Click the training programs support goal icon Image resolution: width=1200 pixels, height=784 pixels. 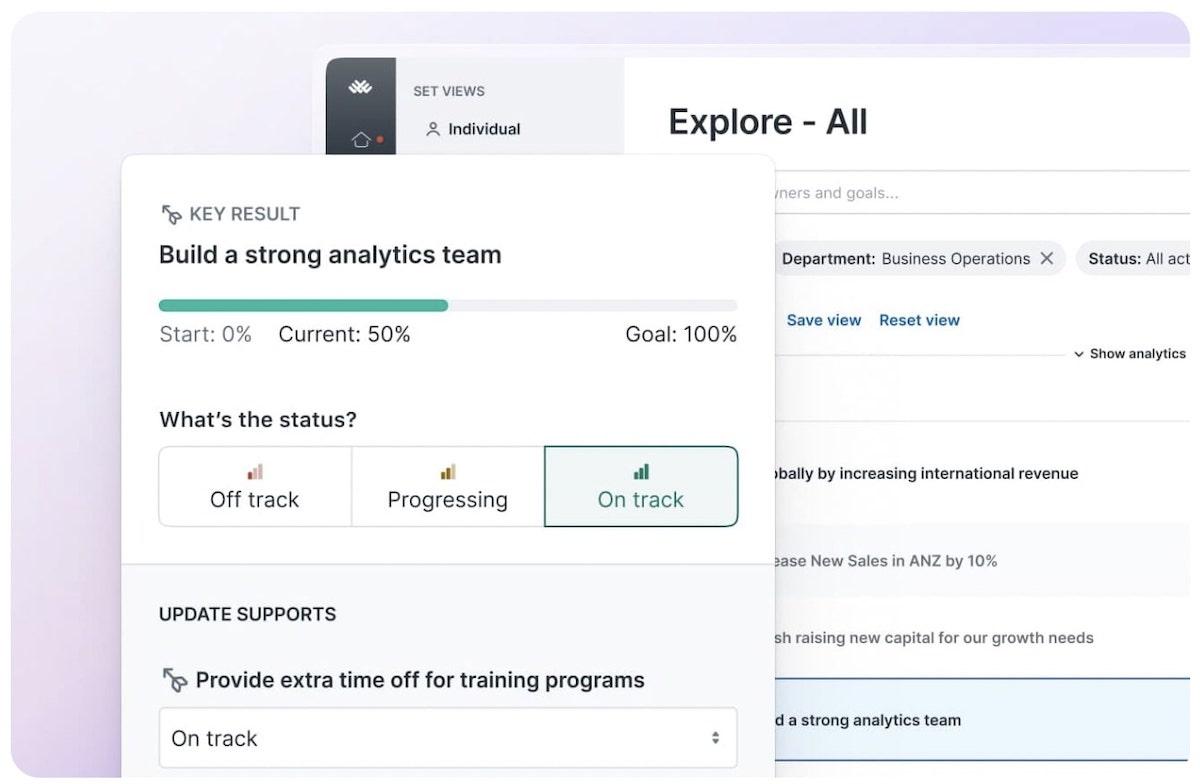tap(174, 681)
